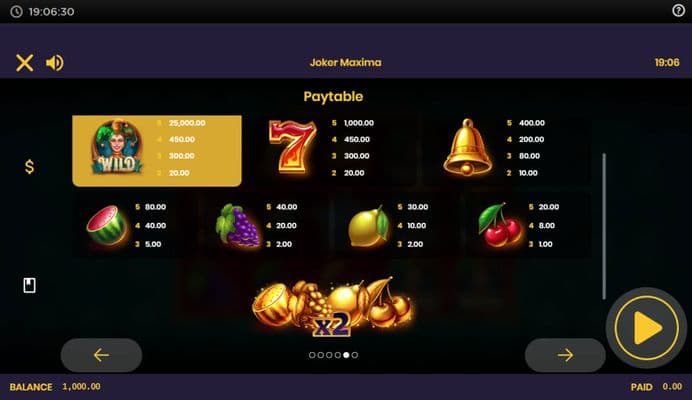Go to next paytable page arrow
The image size is (692, 400).
(565, 355)
